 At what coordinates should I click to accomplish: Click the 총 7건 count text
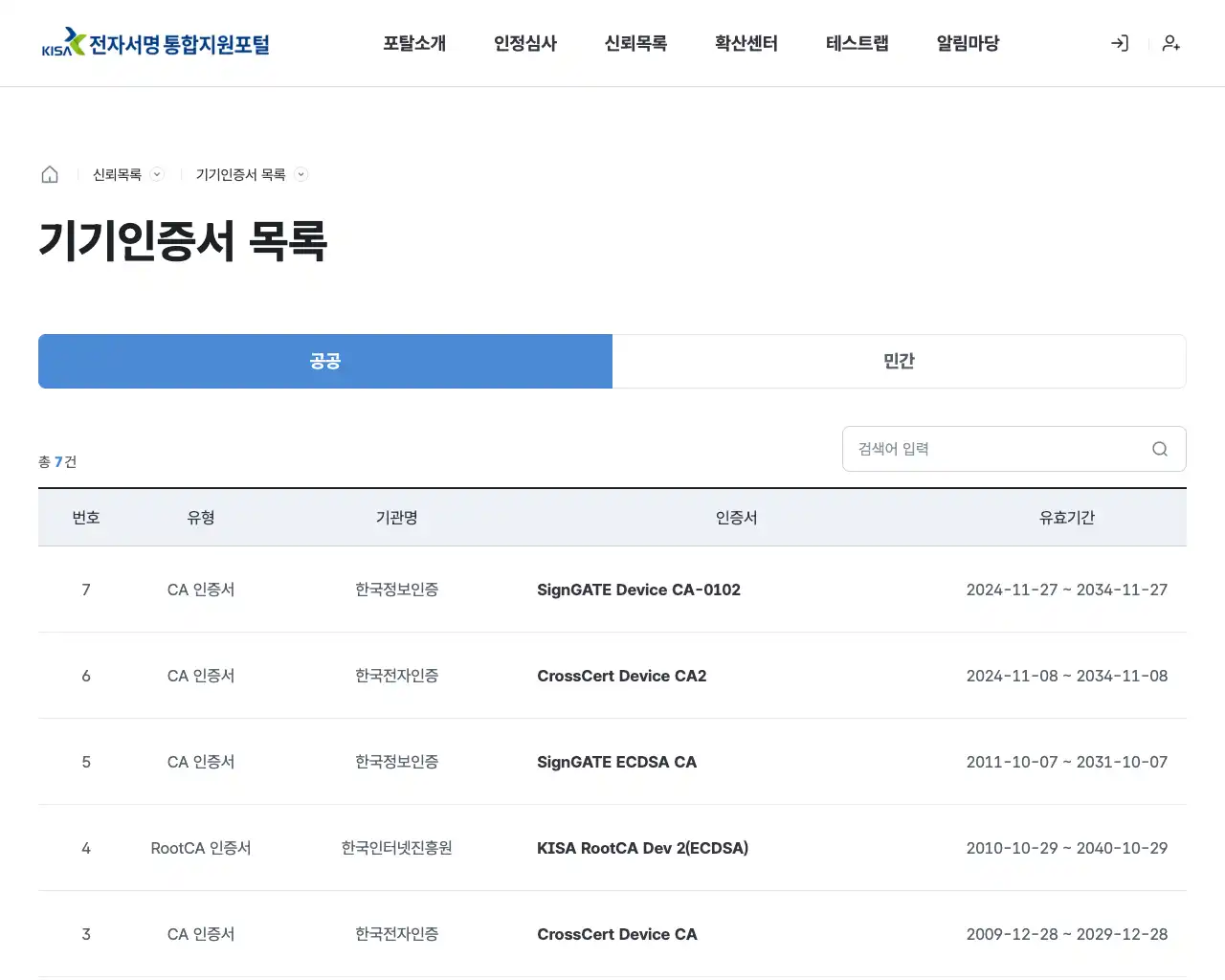click(x=57, y=462)
